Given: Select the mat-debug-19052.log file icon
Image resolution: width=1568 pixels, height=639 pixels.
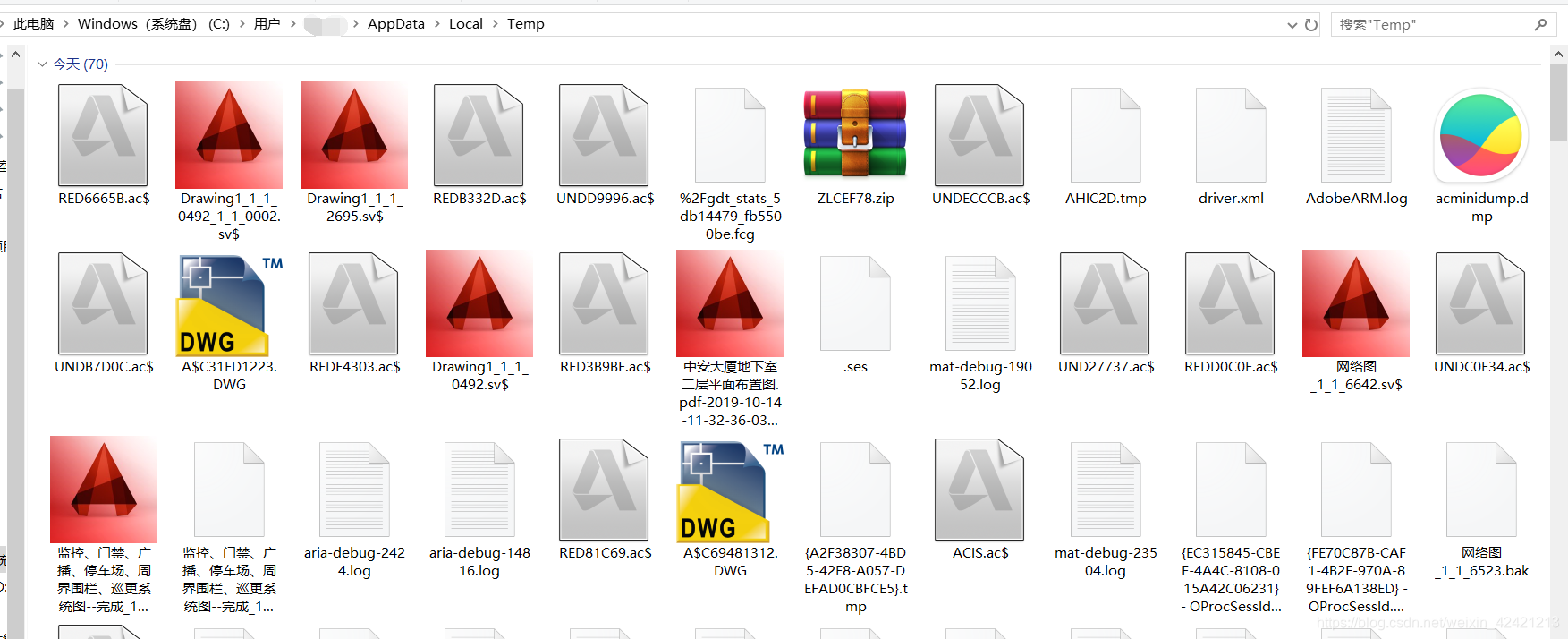Looking at the screenshot, I should tap(980, 303).
